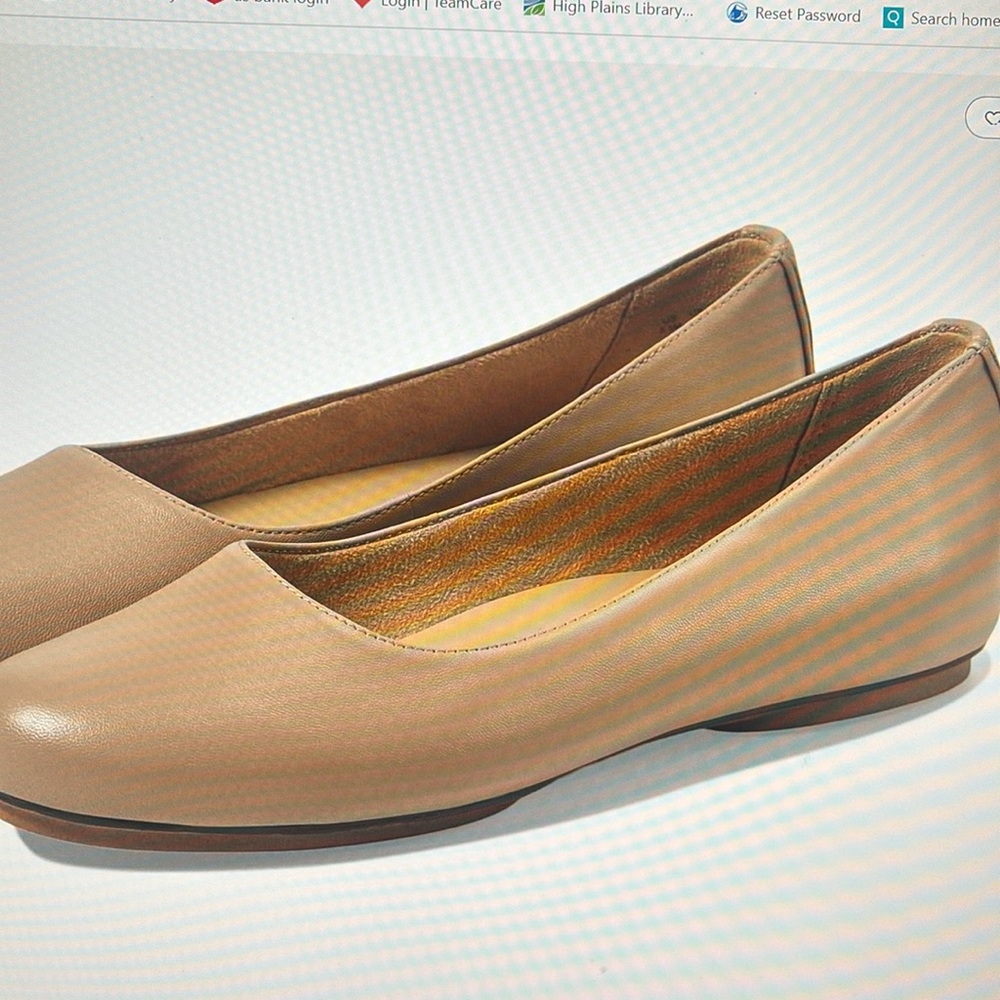Open the Reset Password bookmark

click(x=794, y=13)
